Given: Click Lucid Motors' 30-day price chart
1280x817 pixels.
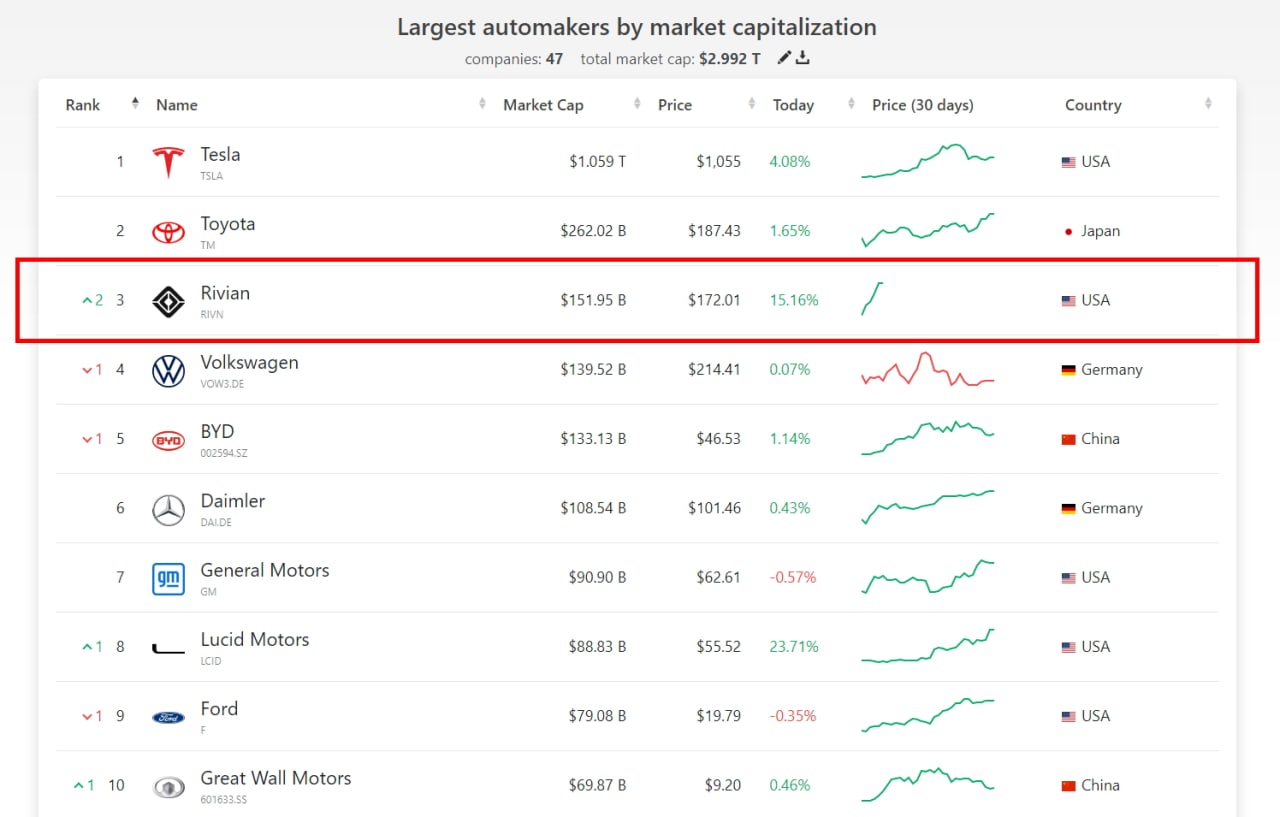Looking at the screenshot, I should 928,646.
